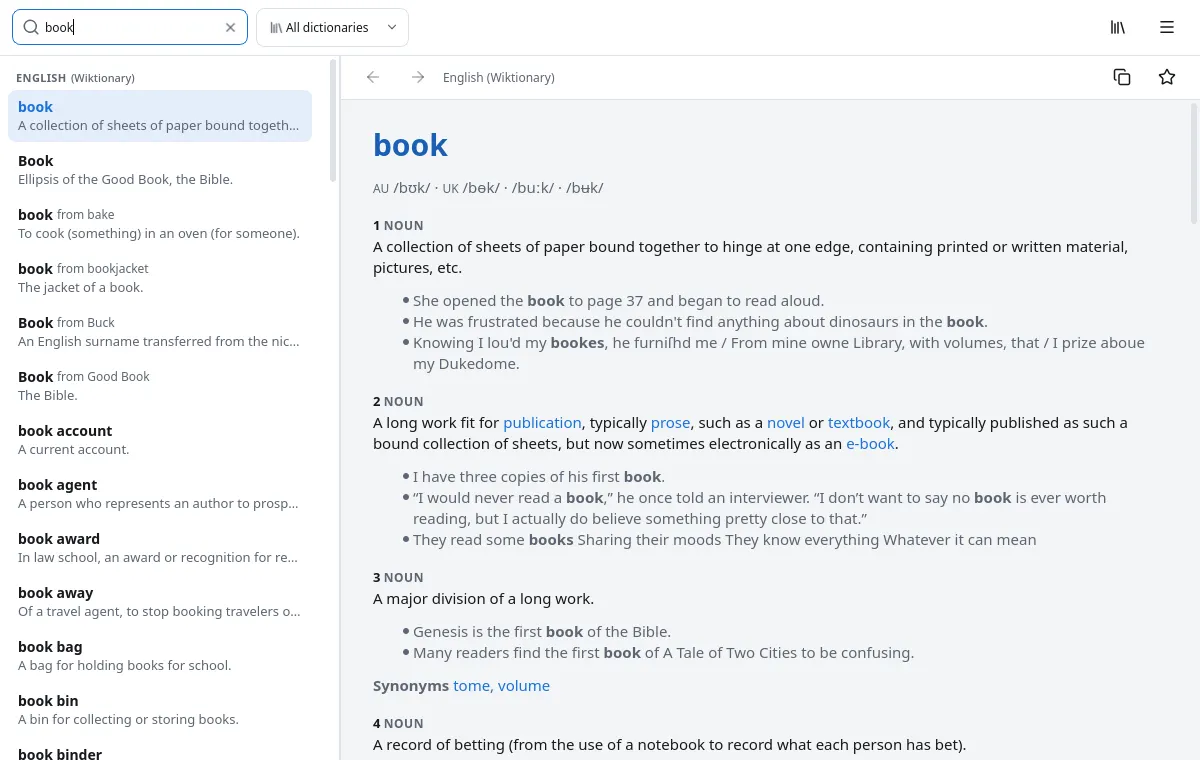Follow the 'e-book' link
The image size is (1200, 760).
[870, 444]
